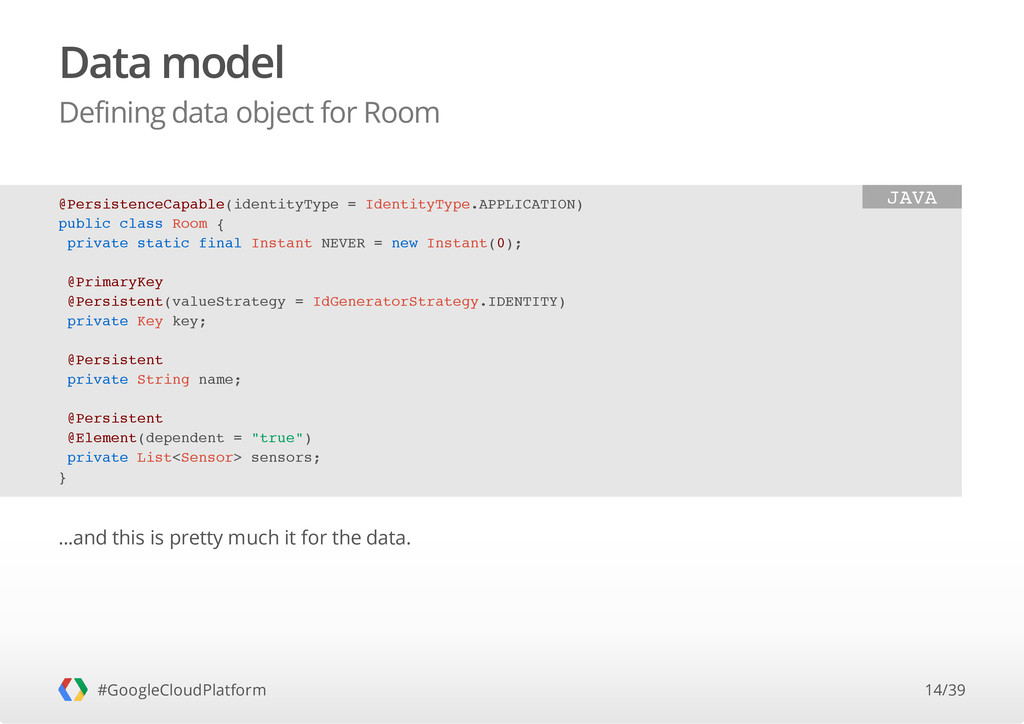Click the @PrimaryKey annotation
The height and width of the screenshot is (724, 1024).
115,282
